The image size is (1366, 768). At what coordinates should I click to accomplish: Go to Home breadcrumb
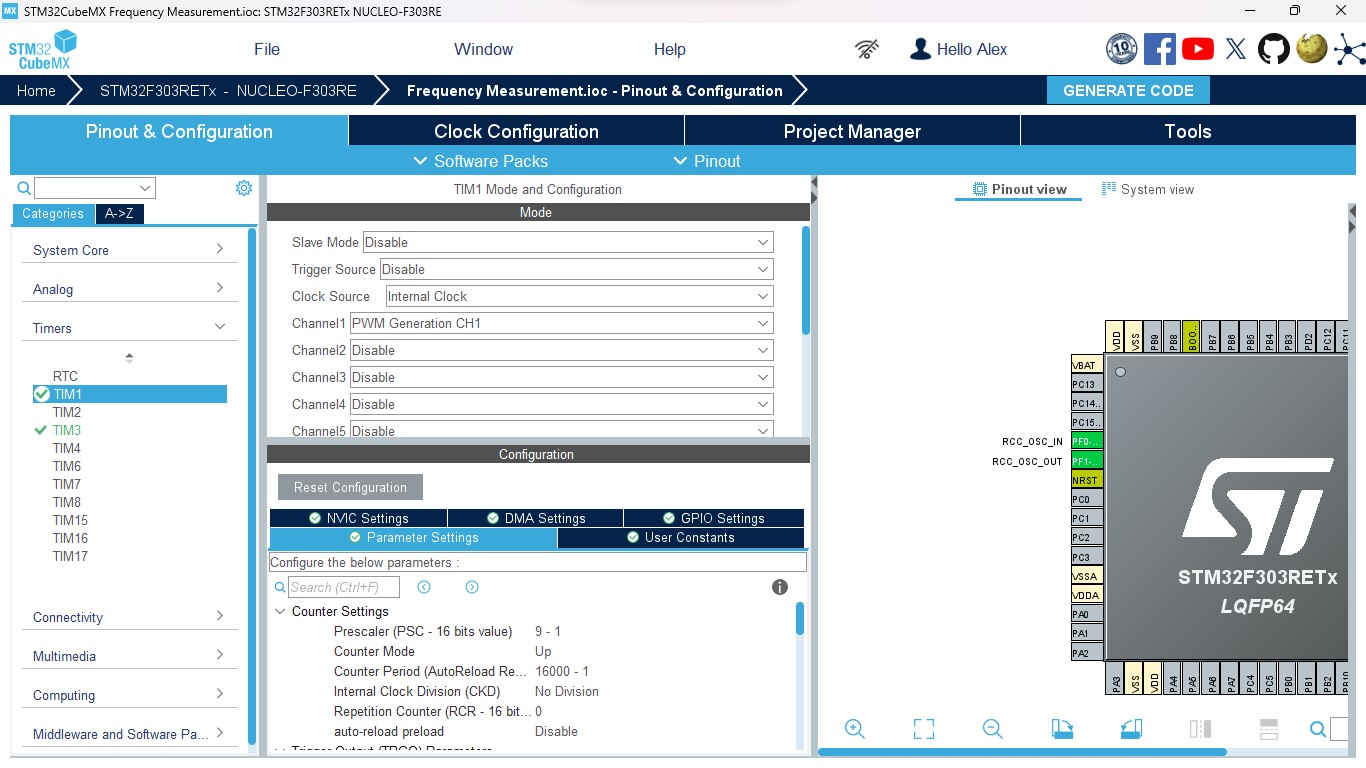(36, 90)
